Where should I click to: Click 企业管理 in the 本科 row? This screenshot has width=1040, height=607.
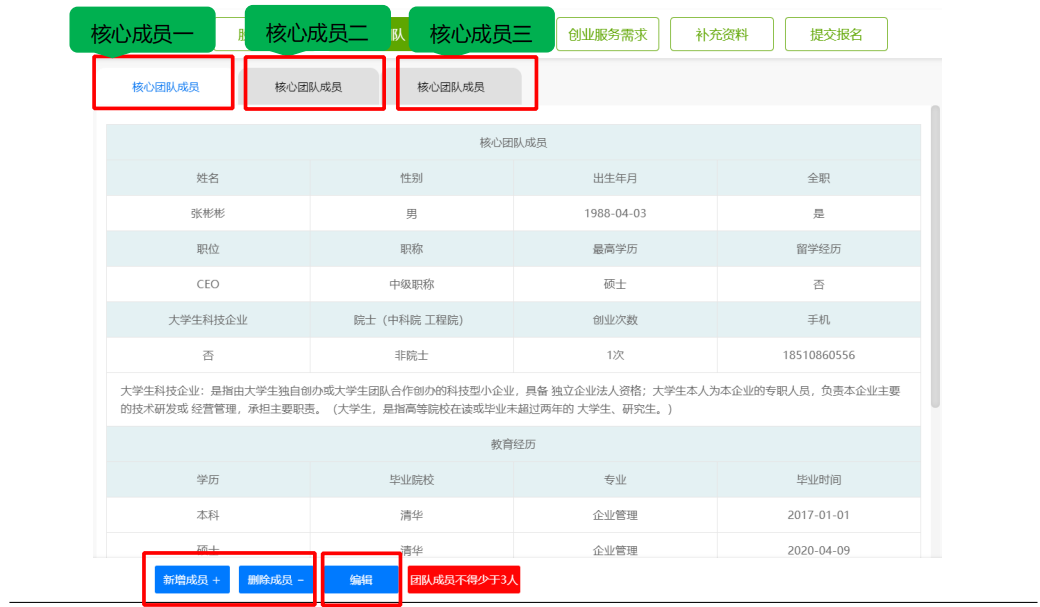615,515
